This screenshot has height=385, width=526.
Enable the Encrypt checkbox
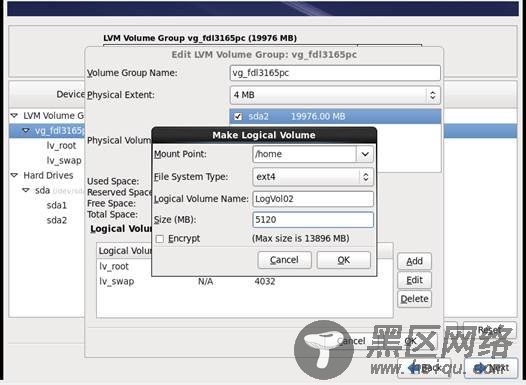160,239
